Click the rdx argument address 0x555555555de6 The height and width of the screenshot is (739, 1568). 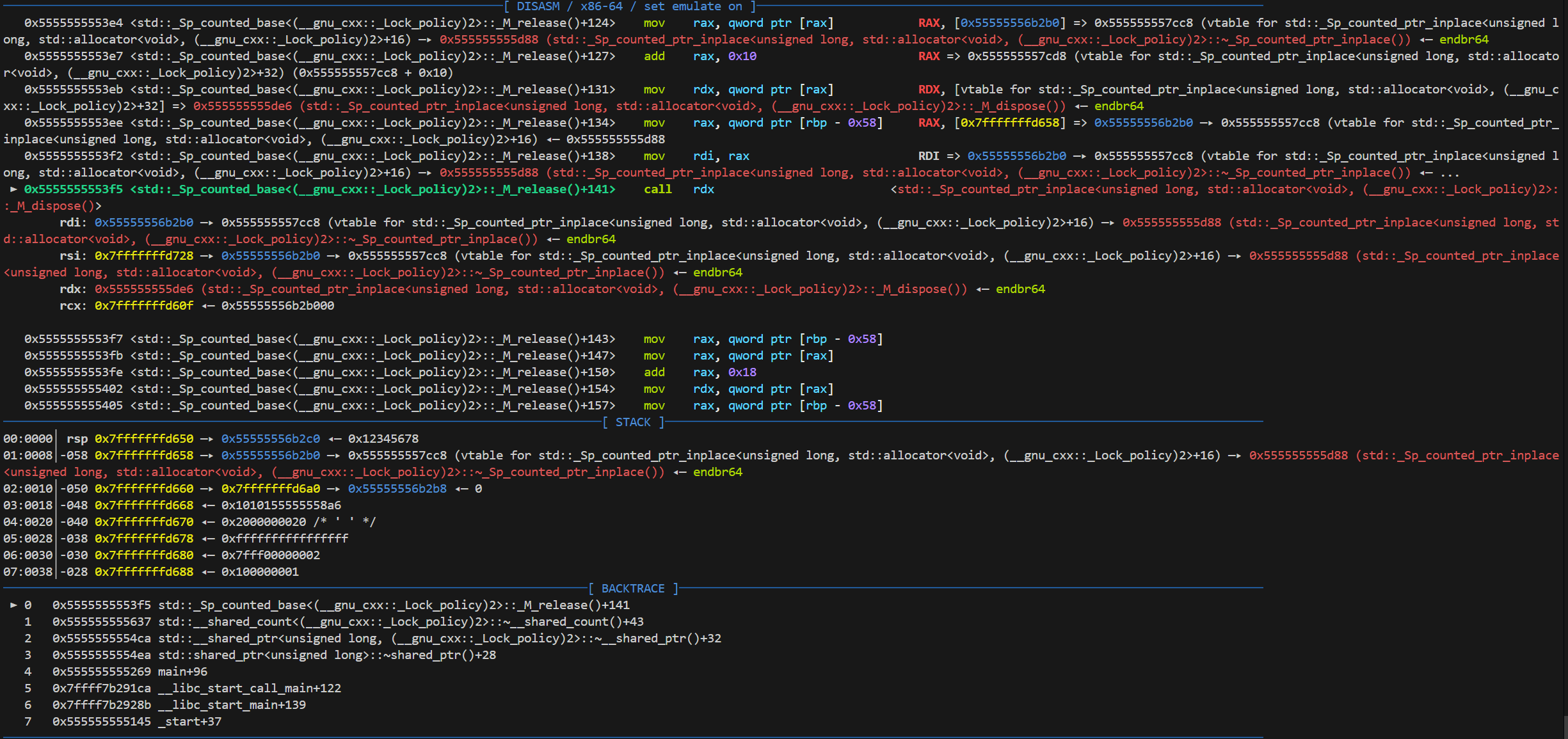[144, 289]
